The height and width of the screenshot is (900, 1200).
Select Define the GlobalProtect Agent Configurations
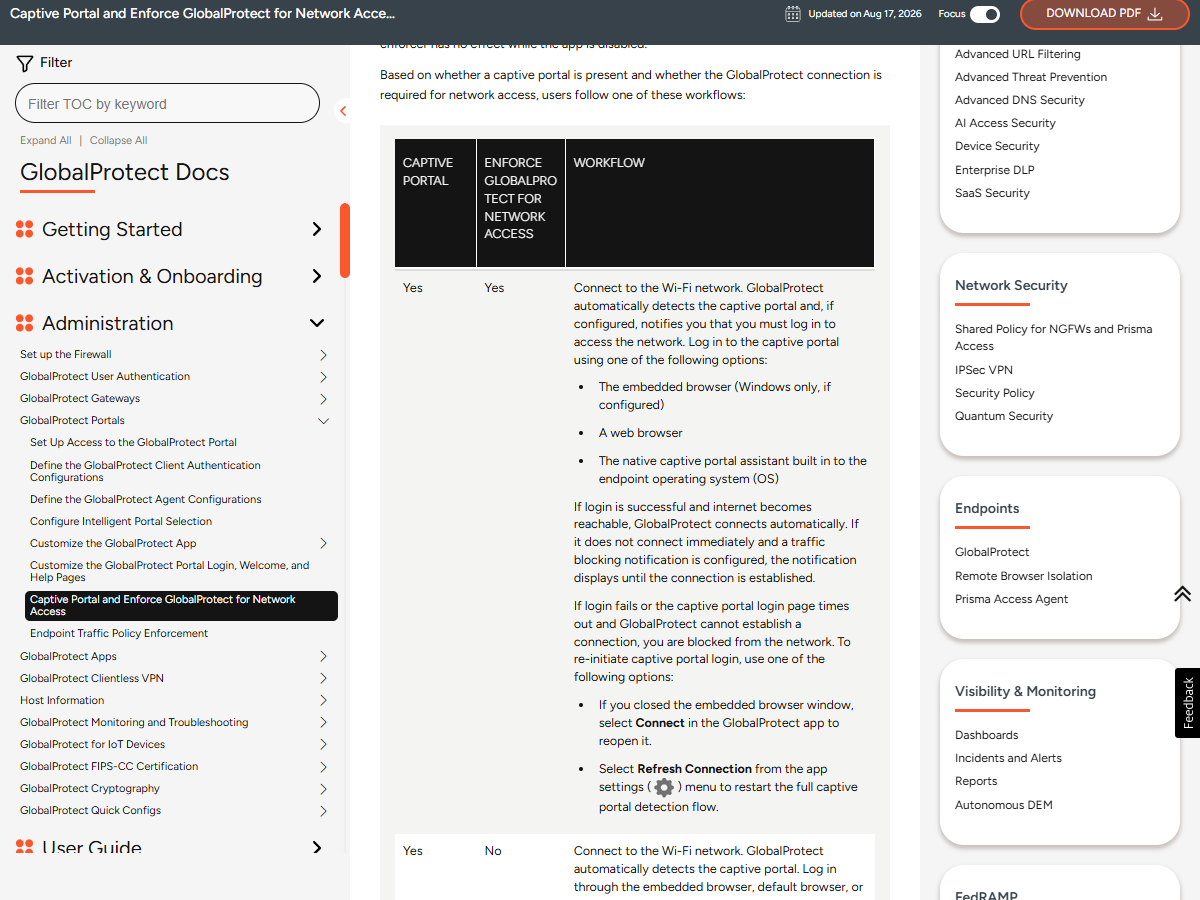[x=146, y=499]
